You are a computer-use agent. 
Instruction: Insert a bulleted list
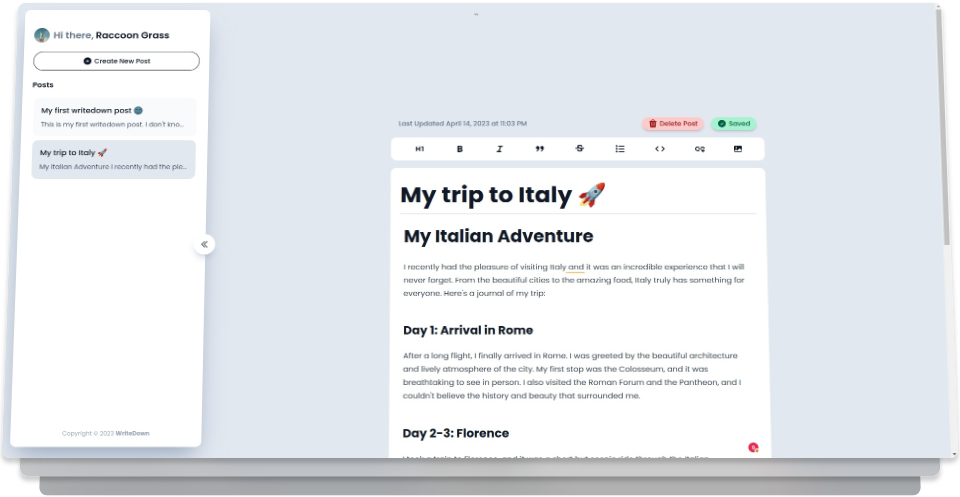click(x=620, y=149)
